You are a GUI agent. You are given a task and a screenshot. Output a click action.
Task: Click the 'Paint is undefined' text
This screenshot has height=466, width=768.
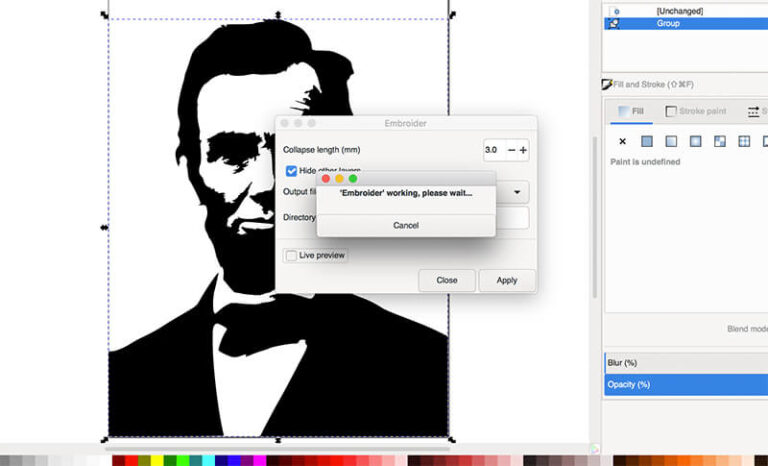click(645, 162)
